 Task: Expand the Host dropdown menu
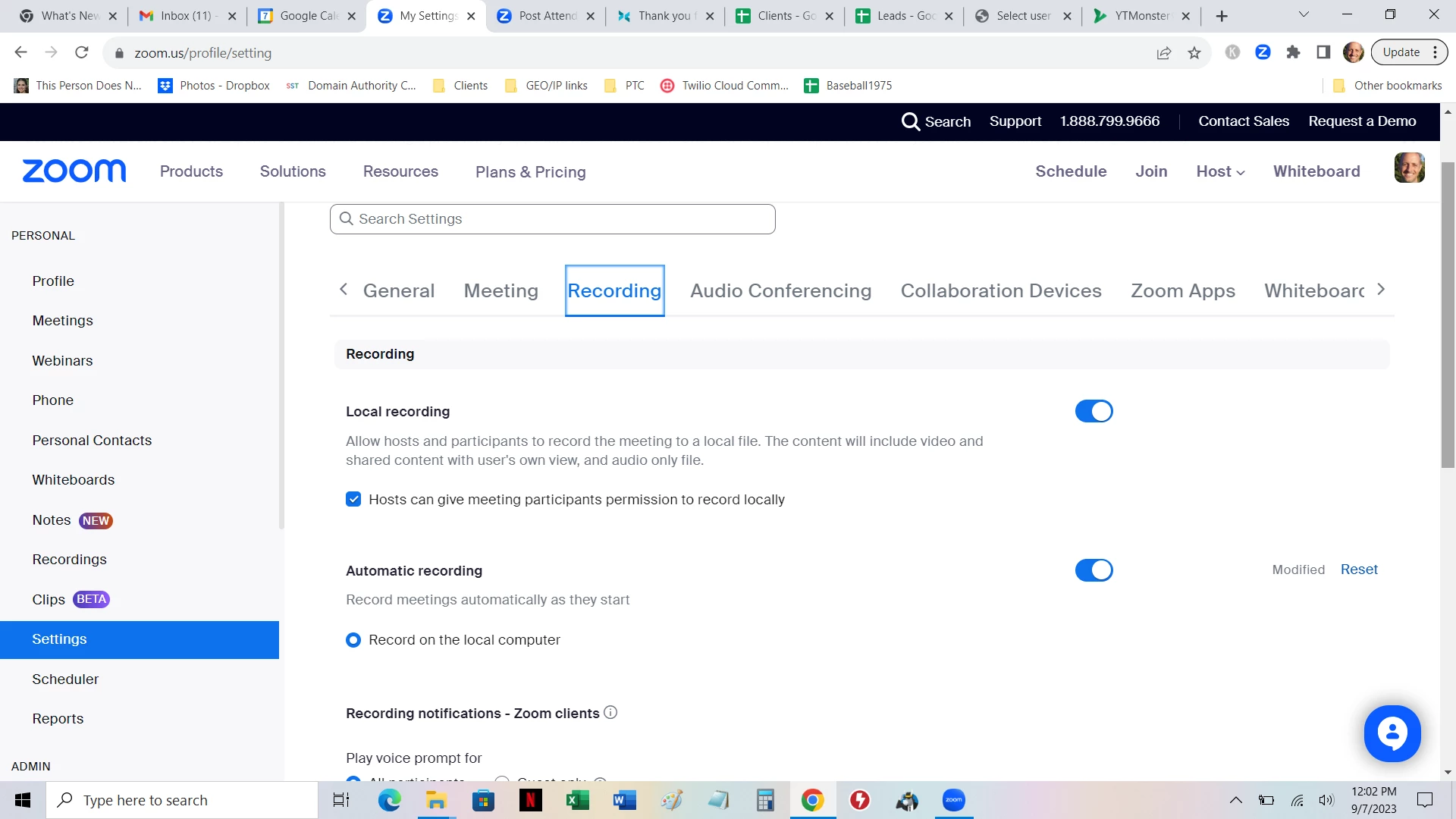(x=1220, y=171)
